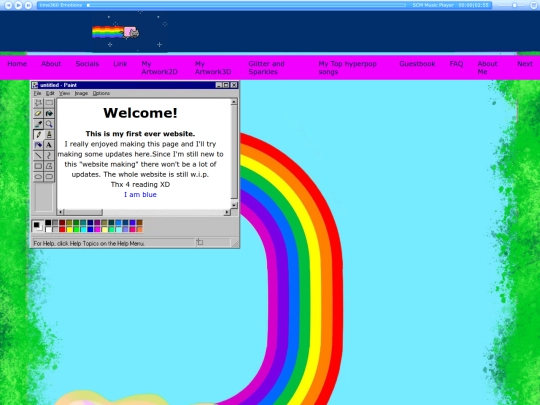Viewport: 540px width, 405px height.
Task: Pick the yellow palette swatch
Action: [x=69, y=229]
